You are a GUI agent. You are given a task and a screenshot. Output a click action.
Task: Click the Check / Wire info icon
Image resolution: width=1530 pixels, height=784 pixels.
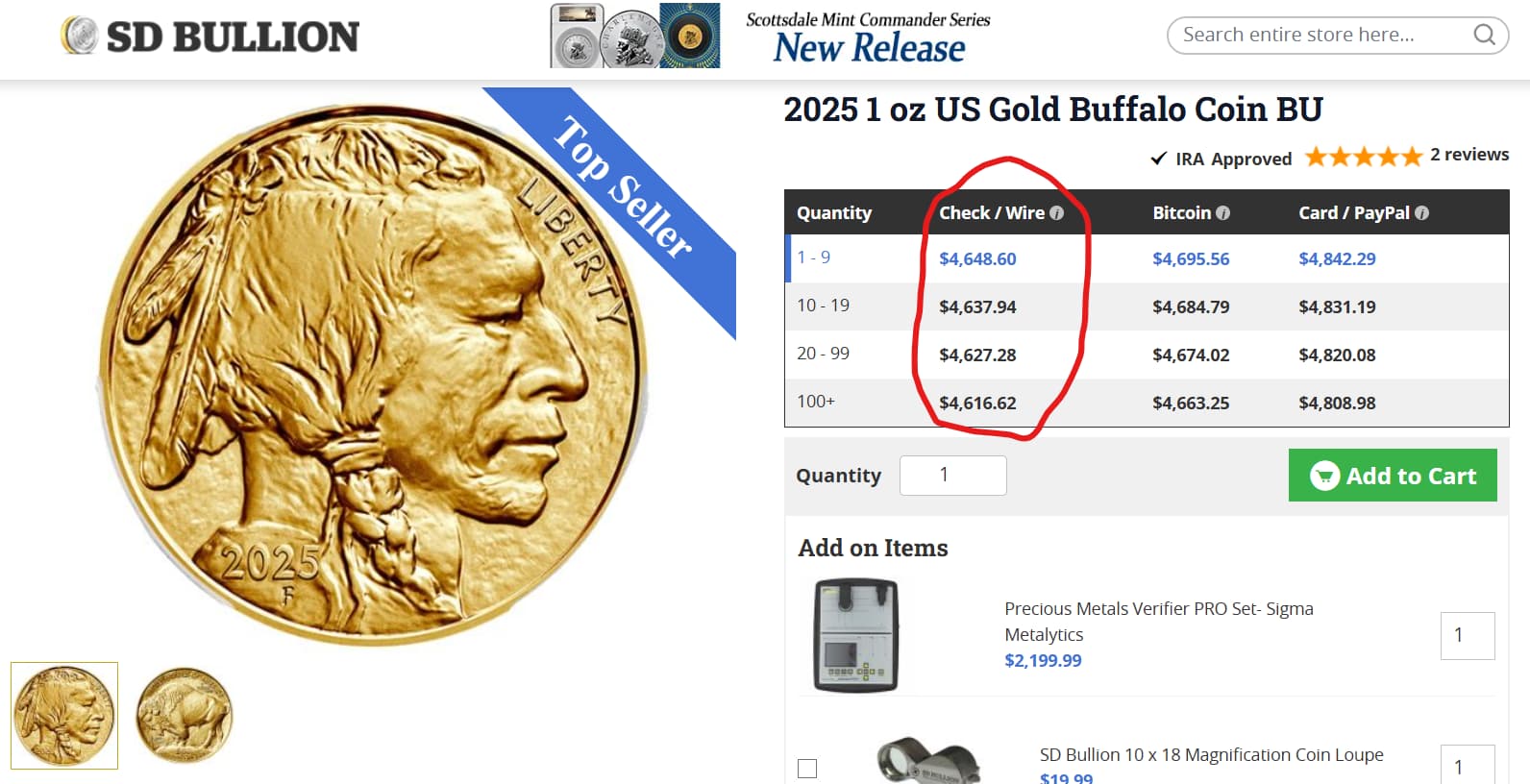pyautogui.click(x=1056, y=213)
